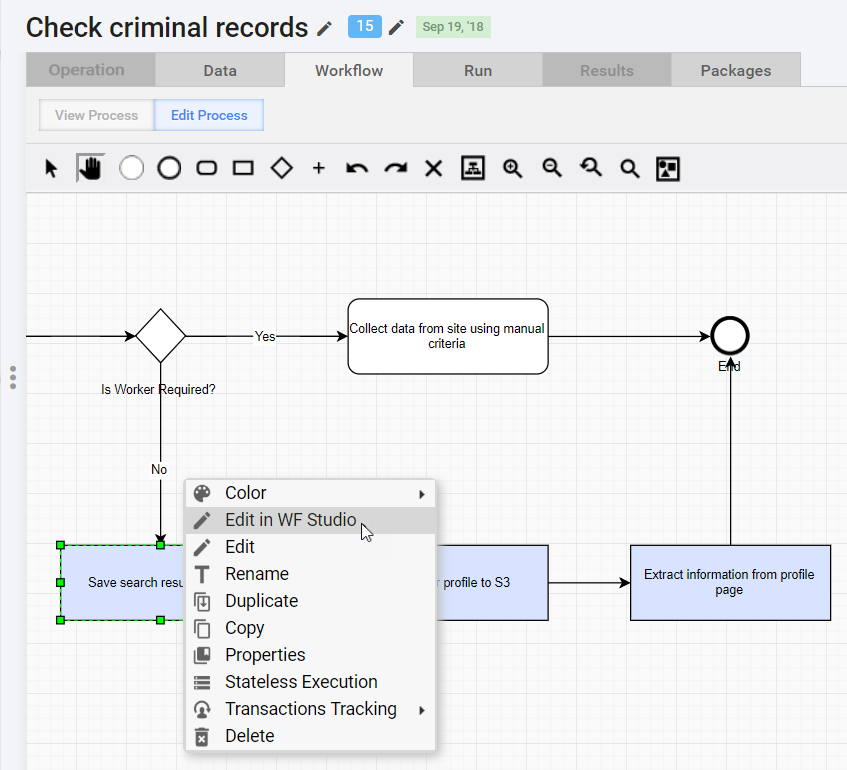Switch to the Data tab
The image size is (847, 770).
(x=220, y=70)
